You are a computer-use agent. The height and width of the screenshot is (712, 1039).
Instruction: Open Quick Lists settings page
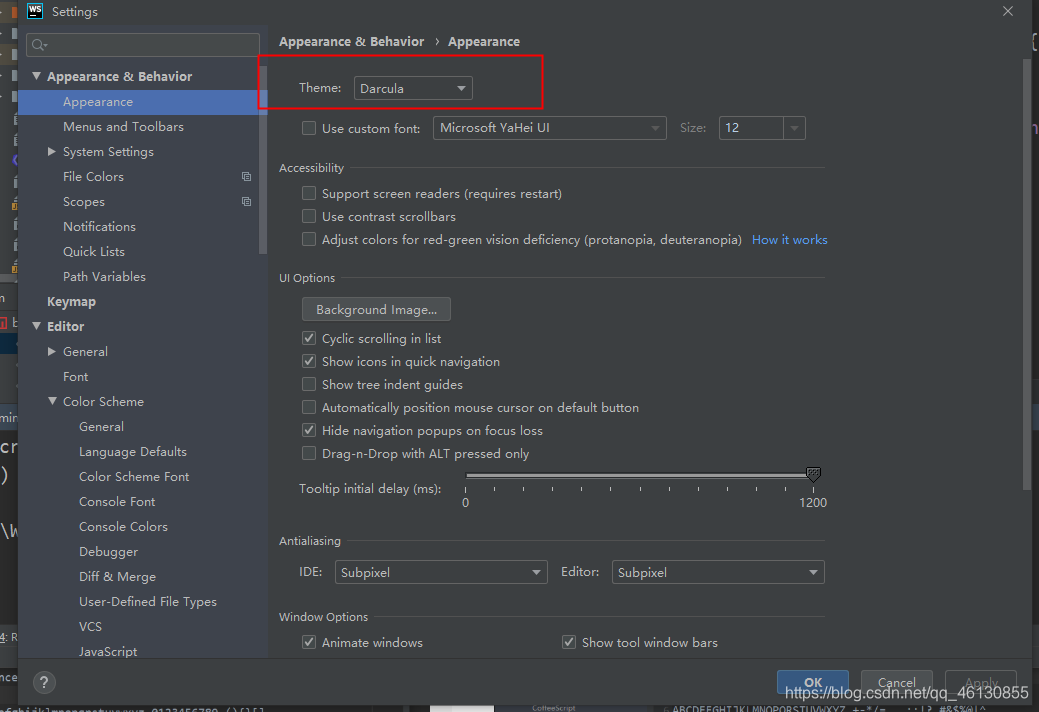[x=93, y=252]
